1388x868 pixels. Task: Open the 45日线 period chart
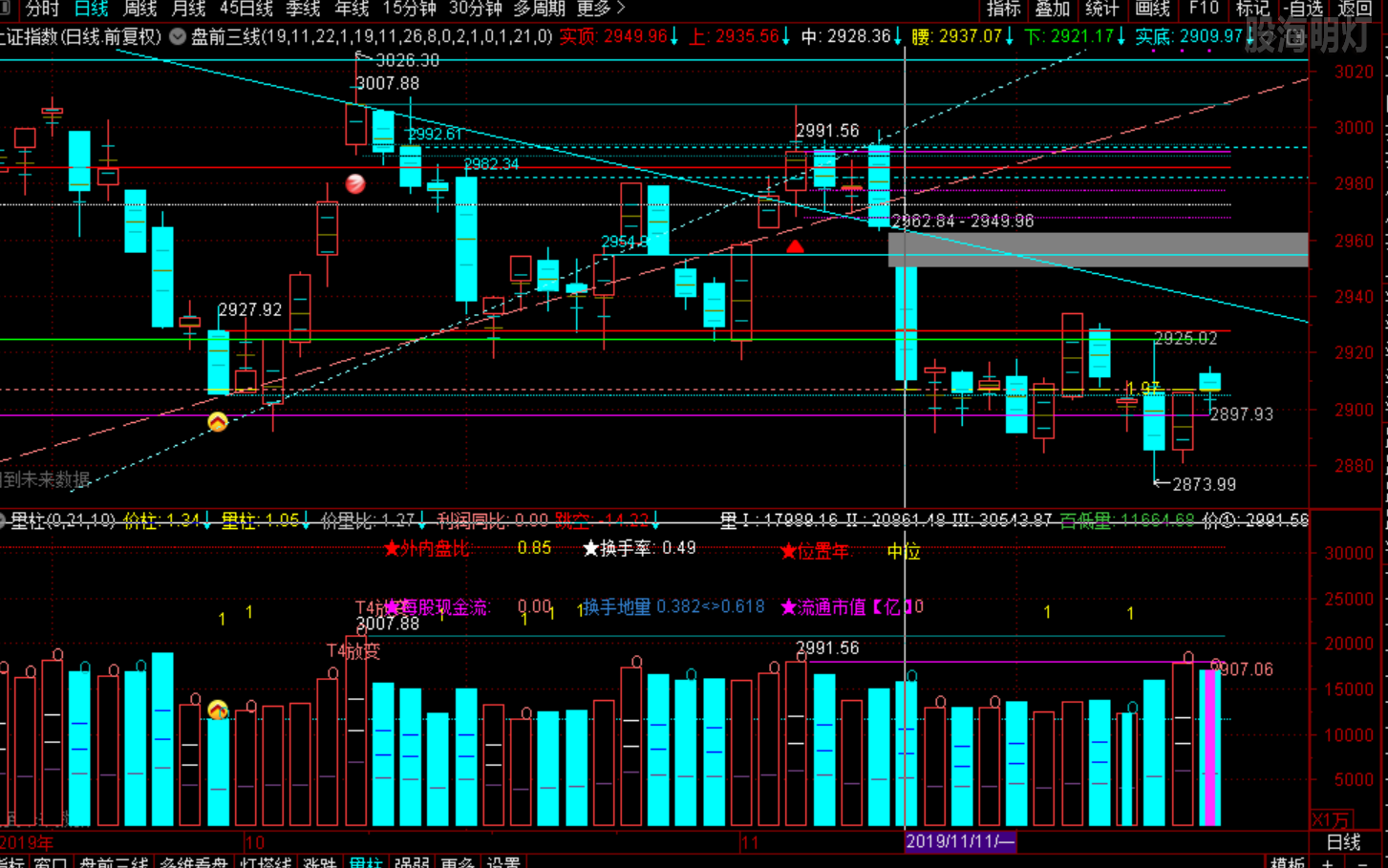[246, 9]
